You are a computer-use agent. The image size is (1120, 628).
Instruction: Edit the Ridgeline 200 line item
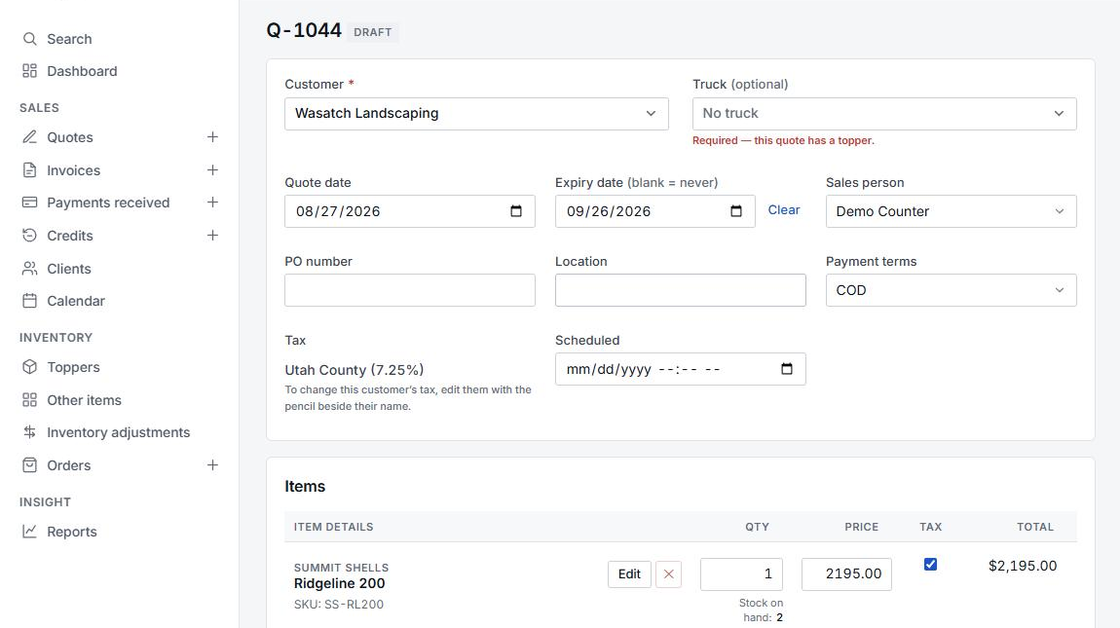point(629,574)
